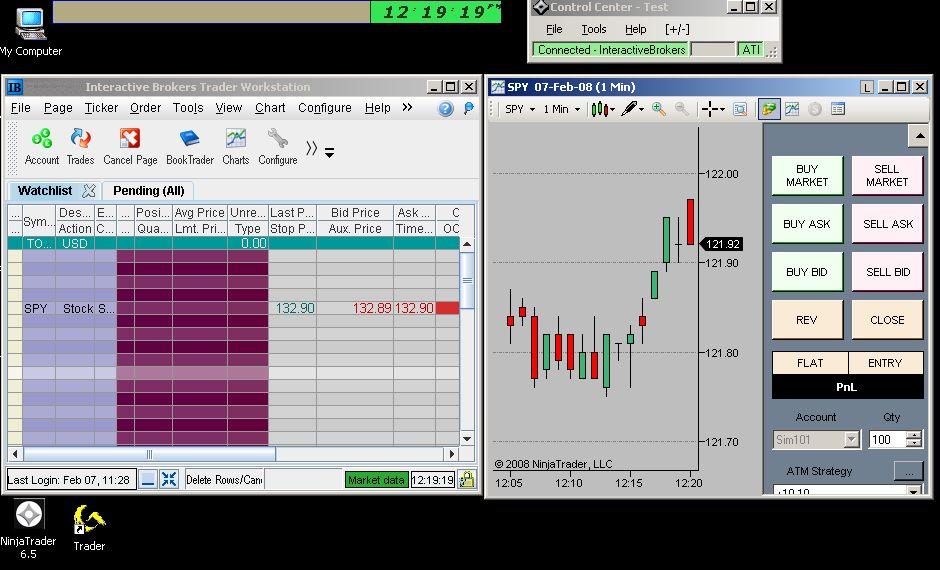The image size is (940, 570).
Task: Click the indicators chart icon
Action: point(792,109)
